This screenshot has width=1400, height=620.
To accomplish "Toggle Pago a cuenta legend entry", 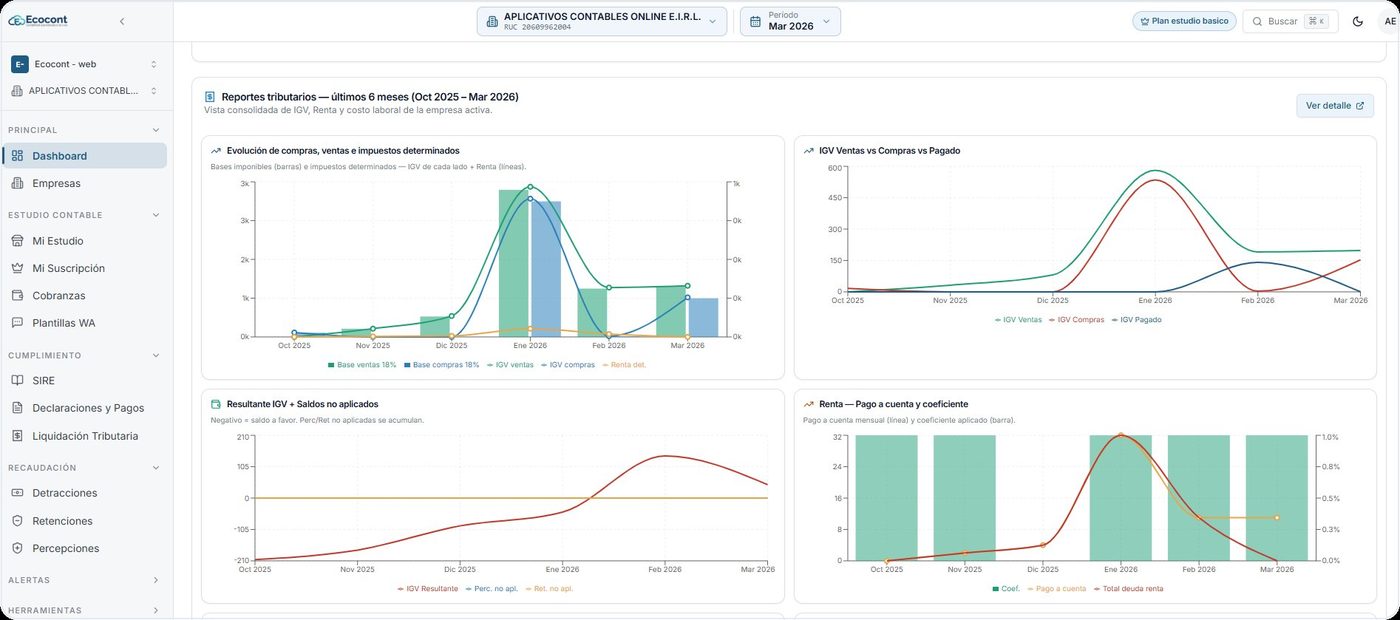I will (x=1056, y=589).
